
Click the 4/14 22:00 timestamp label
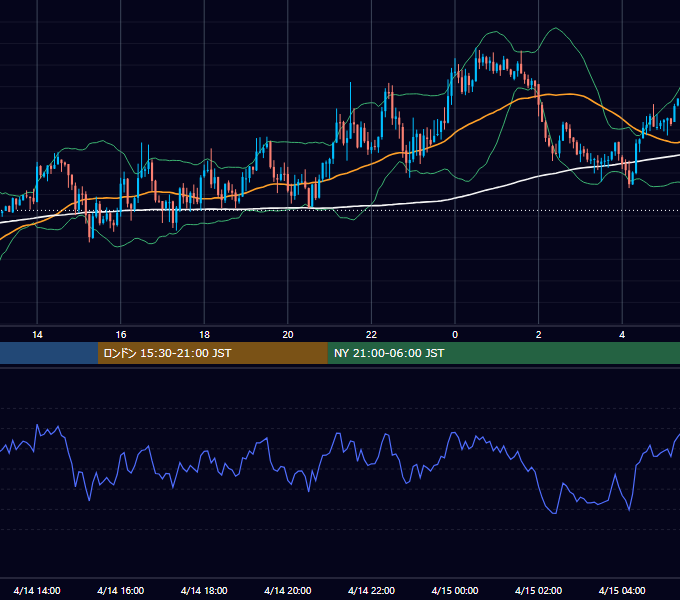(x=372, y=590)
